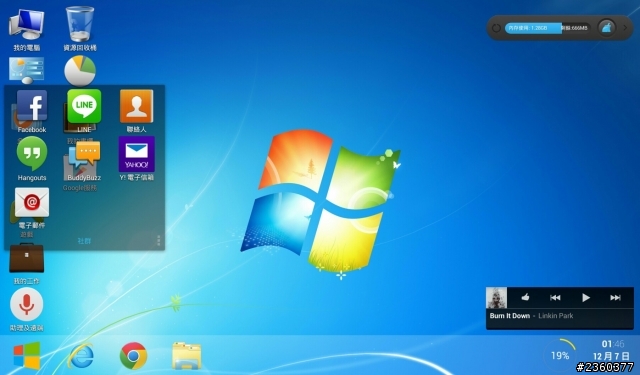The width and height of the screenshot is (640, 375).
Task: Click the 12月7日 date on the taskbar
Action: (611, 356)
